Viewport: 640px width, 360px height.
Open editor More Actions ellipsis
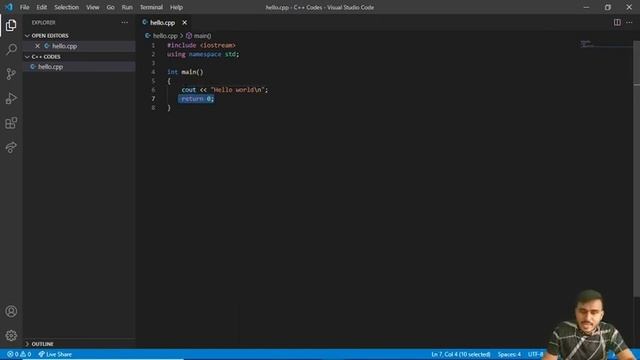tap(629, 22)
